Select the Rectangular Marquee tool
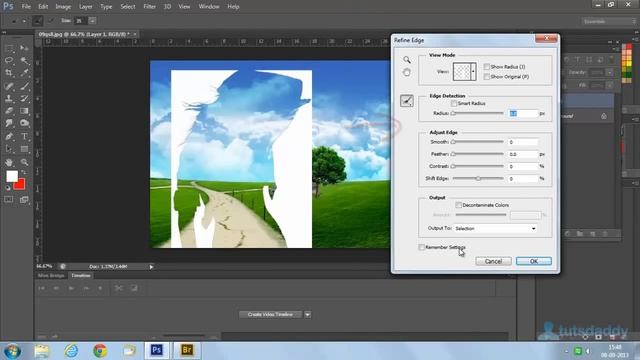 (9, 49)
